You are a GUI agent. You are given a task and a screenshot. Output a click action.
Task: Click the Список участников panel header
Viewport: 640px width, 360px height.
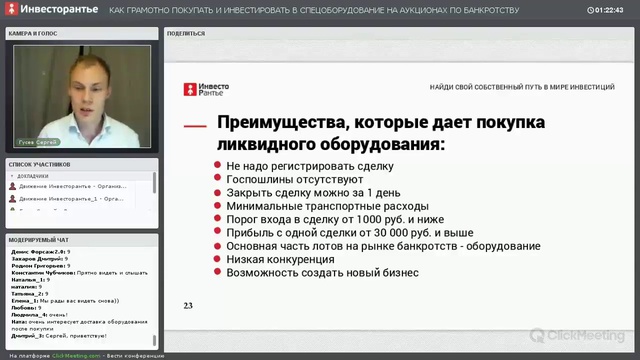click(x=82, y=164)
